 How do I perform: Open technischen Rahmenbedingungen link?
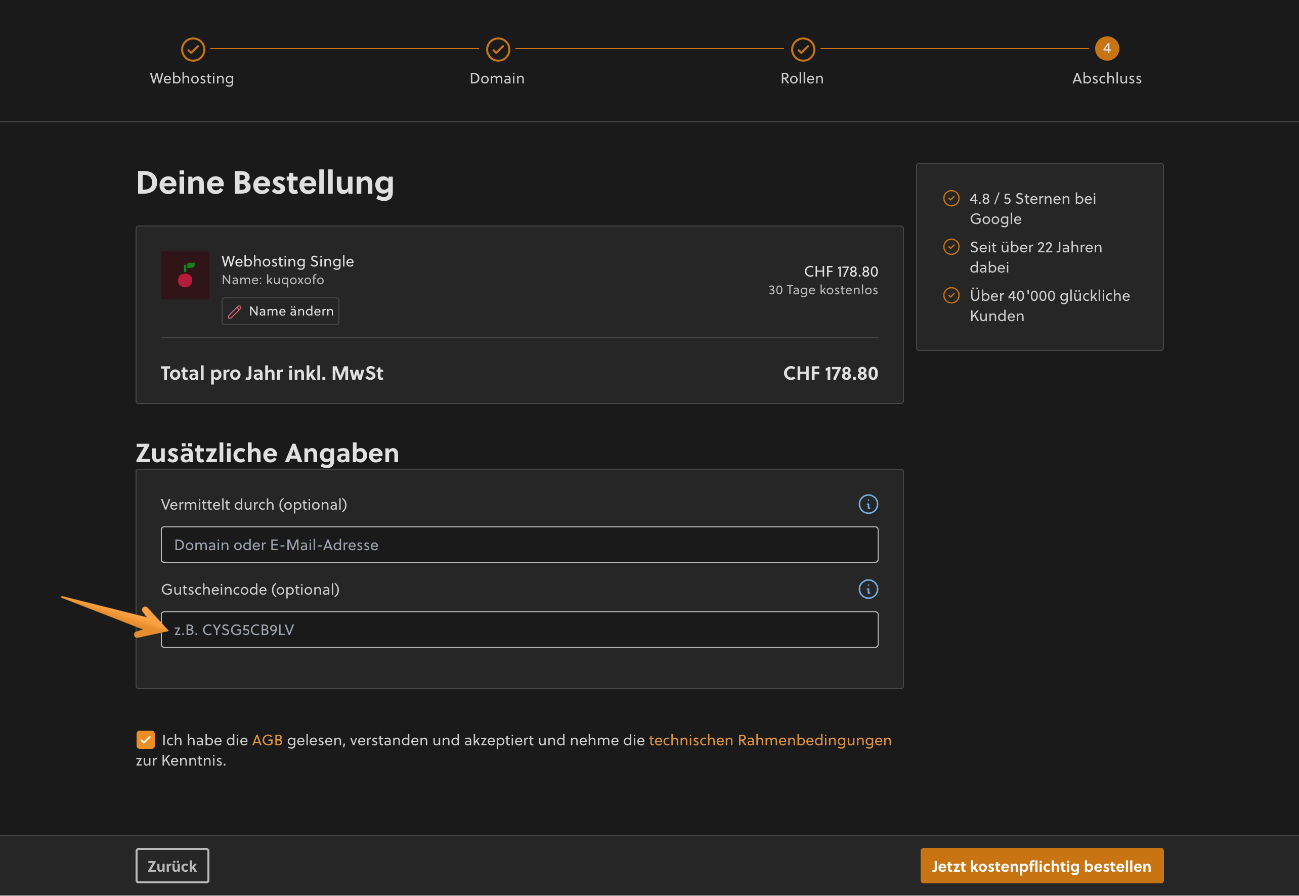(x=770, y=741)
